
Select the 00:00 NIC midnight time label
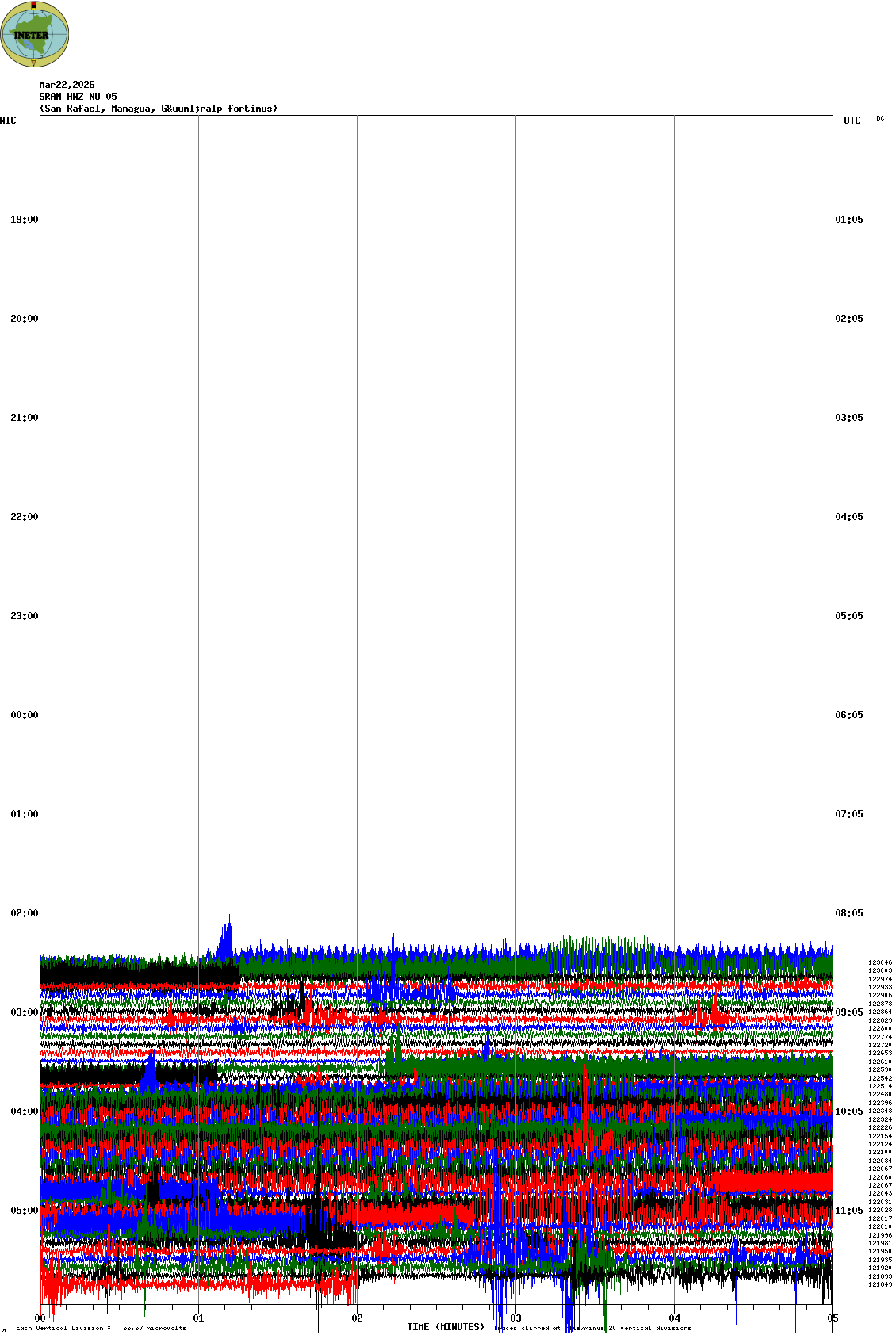point(24,715)
